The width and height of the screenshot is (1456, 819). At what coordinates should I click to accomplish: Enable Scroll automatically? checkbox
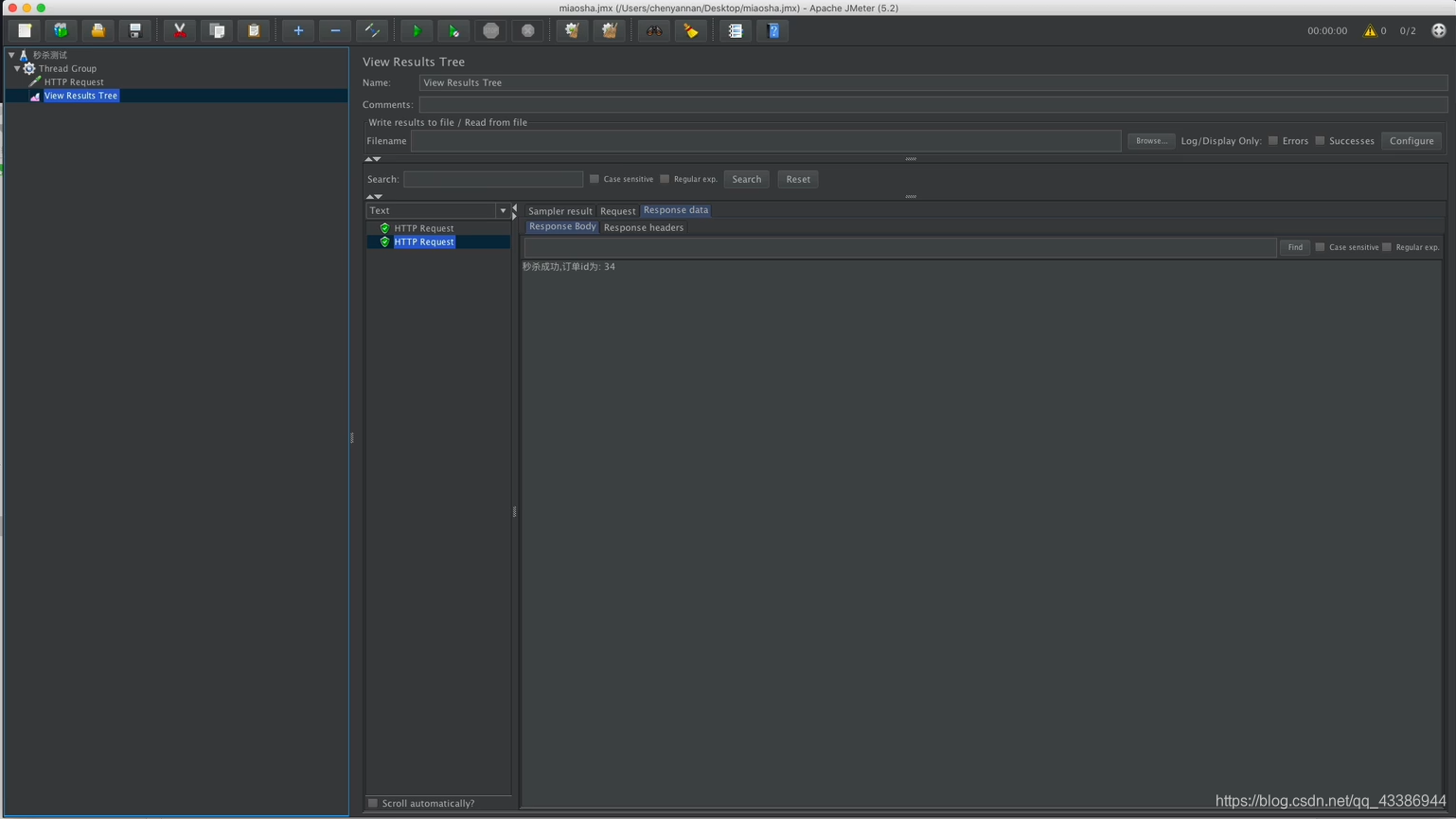pyautogui.click(x=373, y=803)
